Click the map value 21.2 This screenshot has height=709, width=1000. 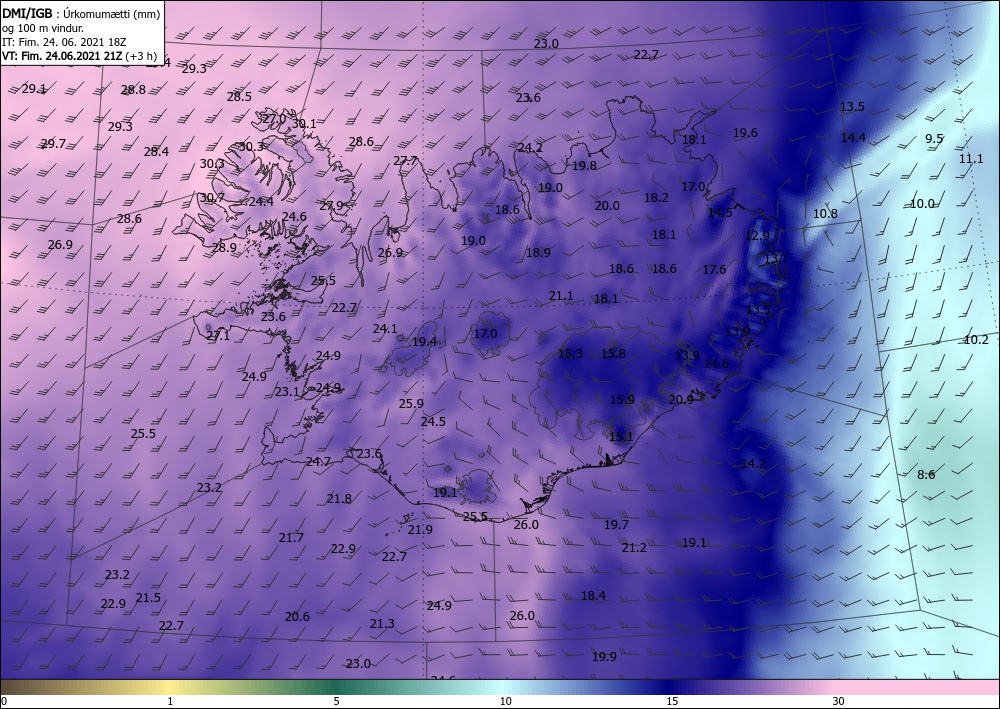click(x=634, y=548)
